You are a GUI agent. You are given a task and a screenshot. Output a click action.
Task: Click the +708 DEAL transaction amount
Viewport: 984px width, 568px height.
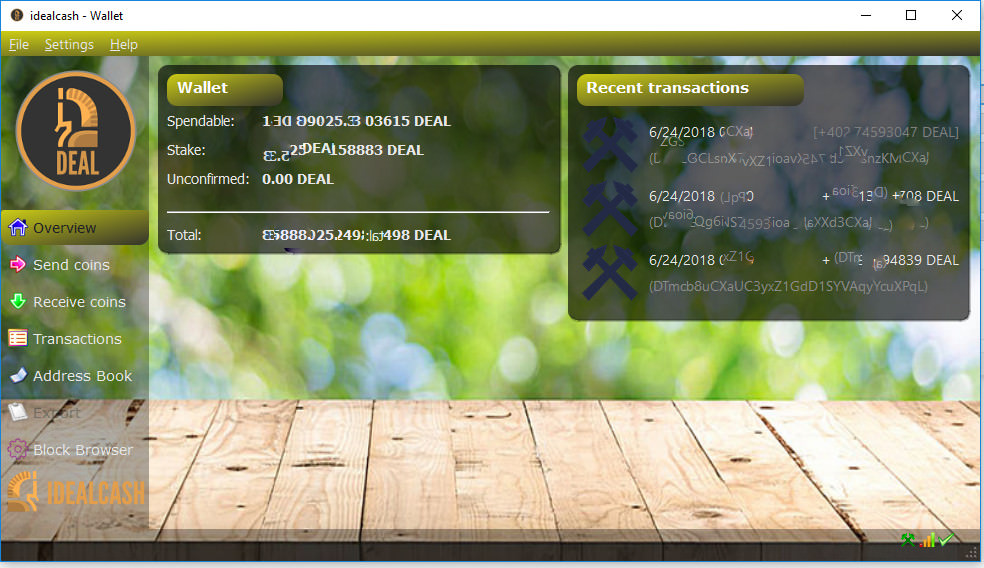[x=890, y=196]
